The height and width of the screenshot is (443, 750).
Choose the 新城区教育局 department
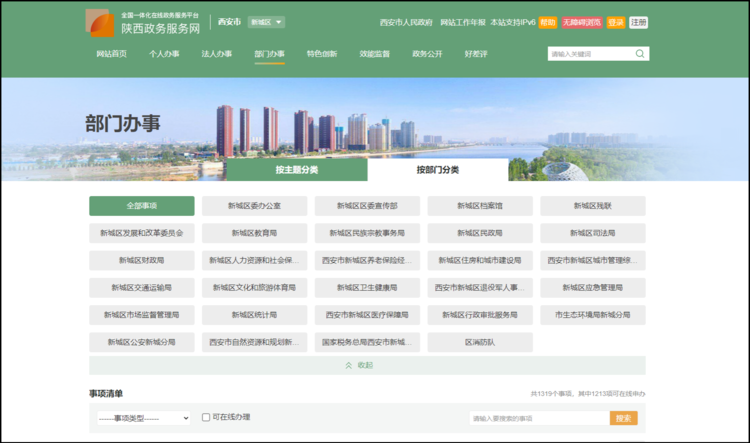point(254,233)
